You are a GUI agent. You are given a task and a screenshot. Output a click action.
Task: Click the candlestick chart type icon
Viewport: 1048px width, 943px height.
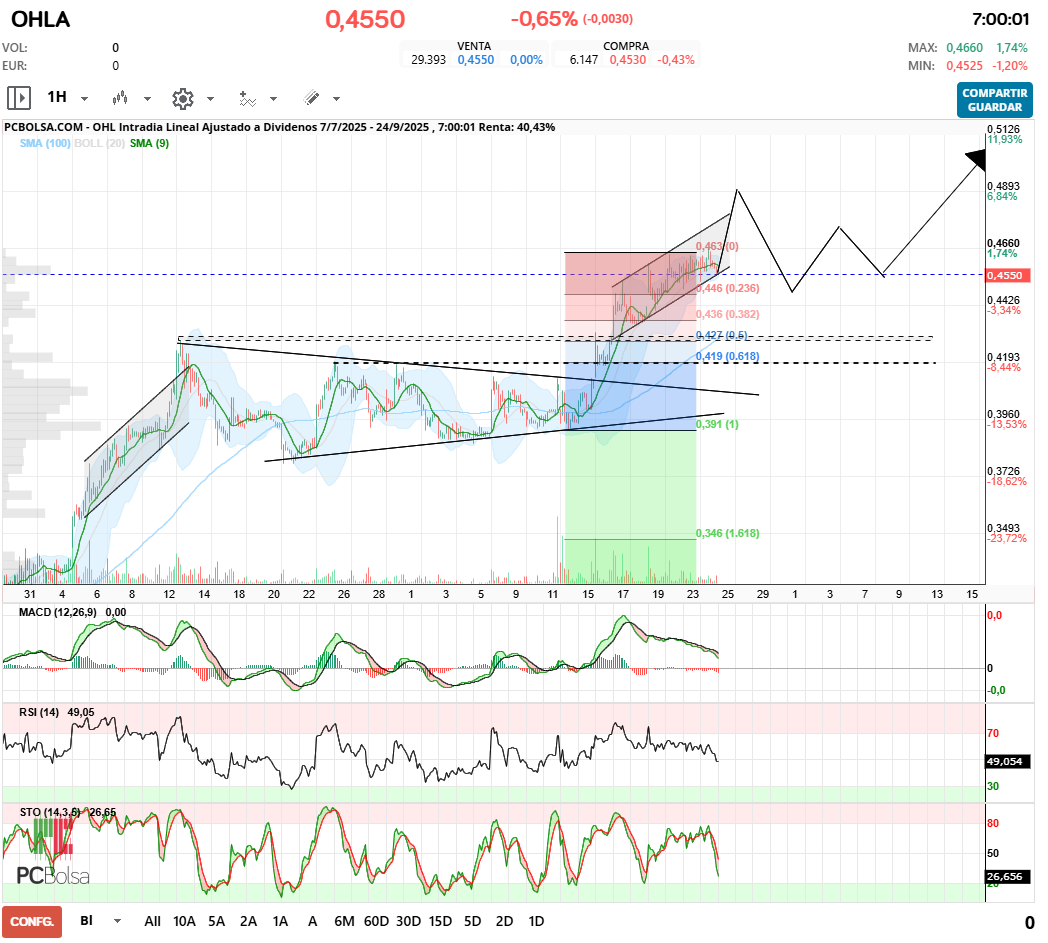[120, 98]
